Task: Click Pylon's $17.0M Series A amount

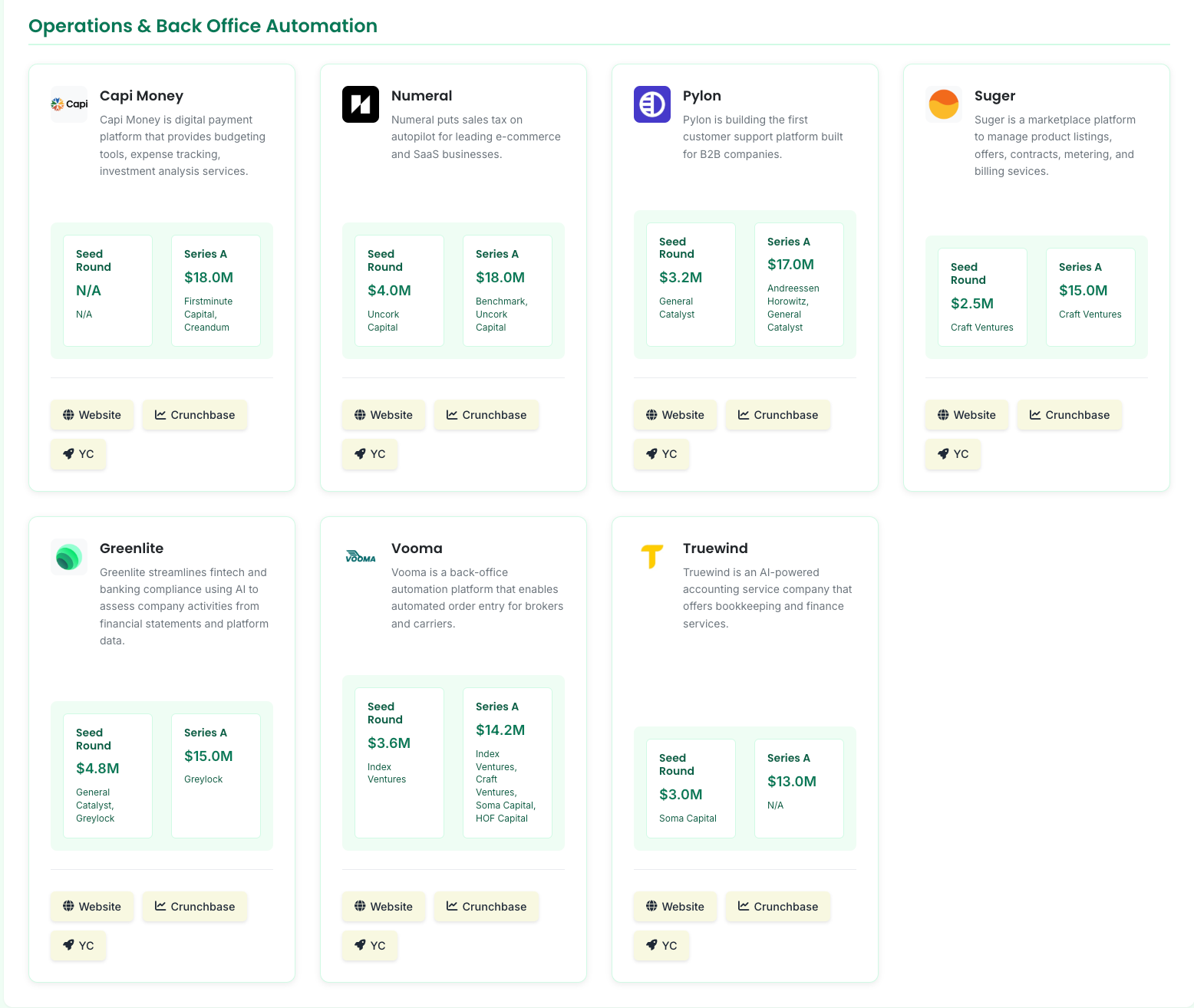Action: point(790,265)
